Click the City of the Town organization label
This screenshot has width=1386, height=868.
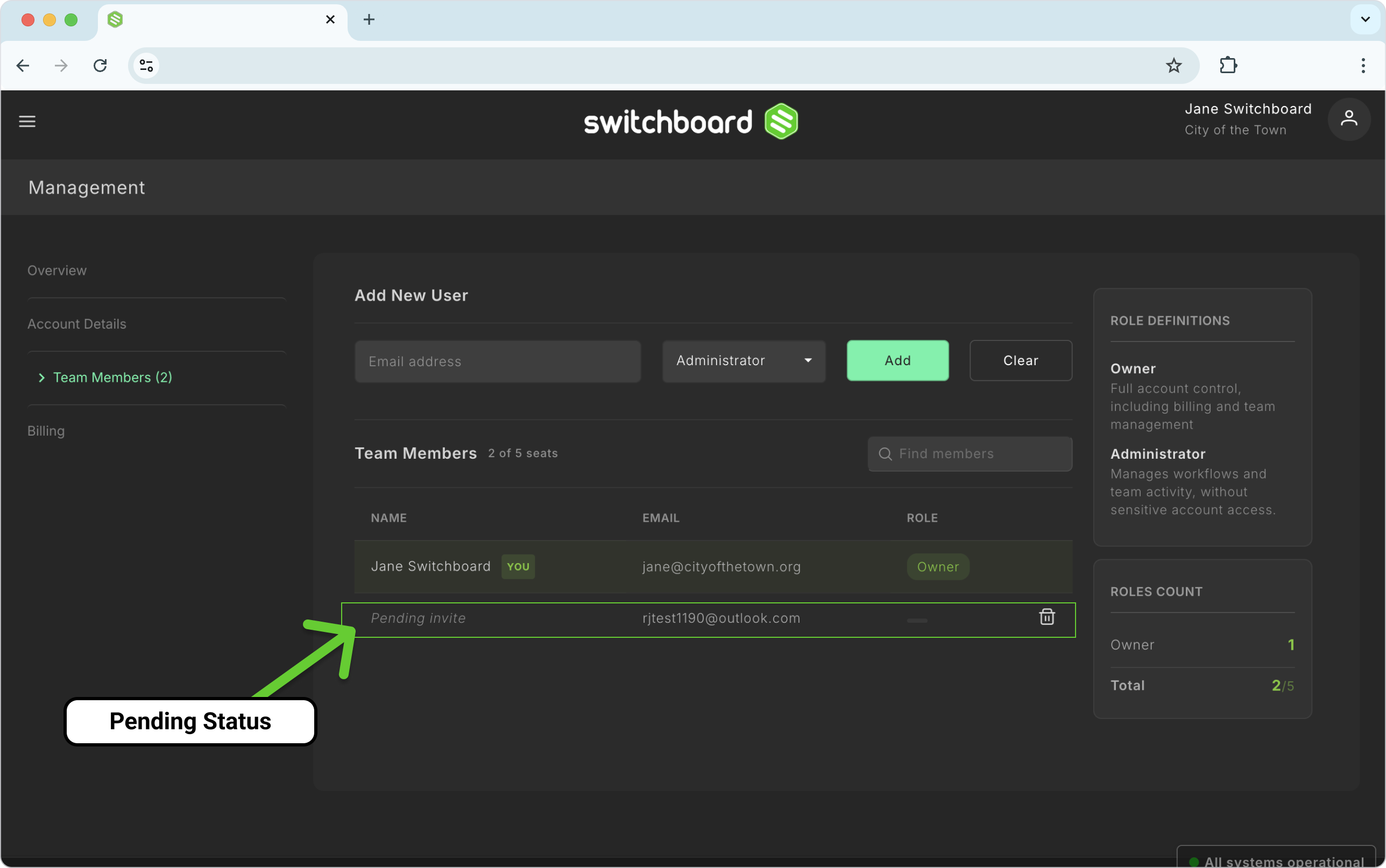coord(1235,130)
